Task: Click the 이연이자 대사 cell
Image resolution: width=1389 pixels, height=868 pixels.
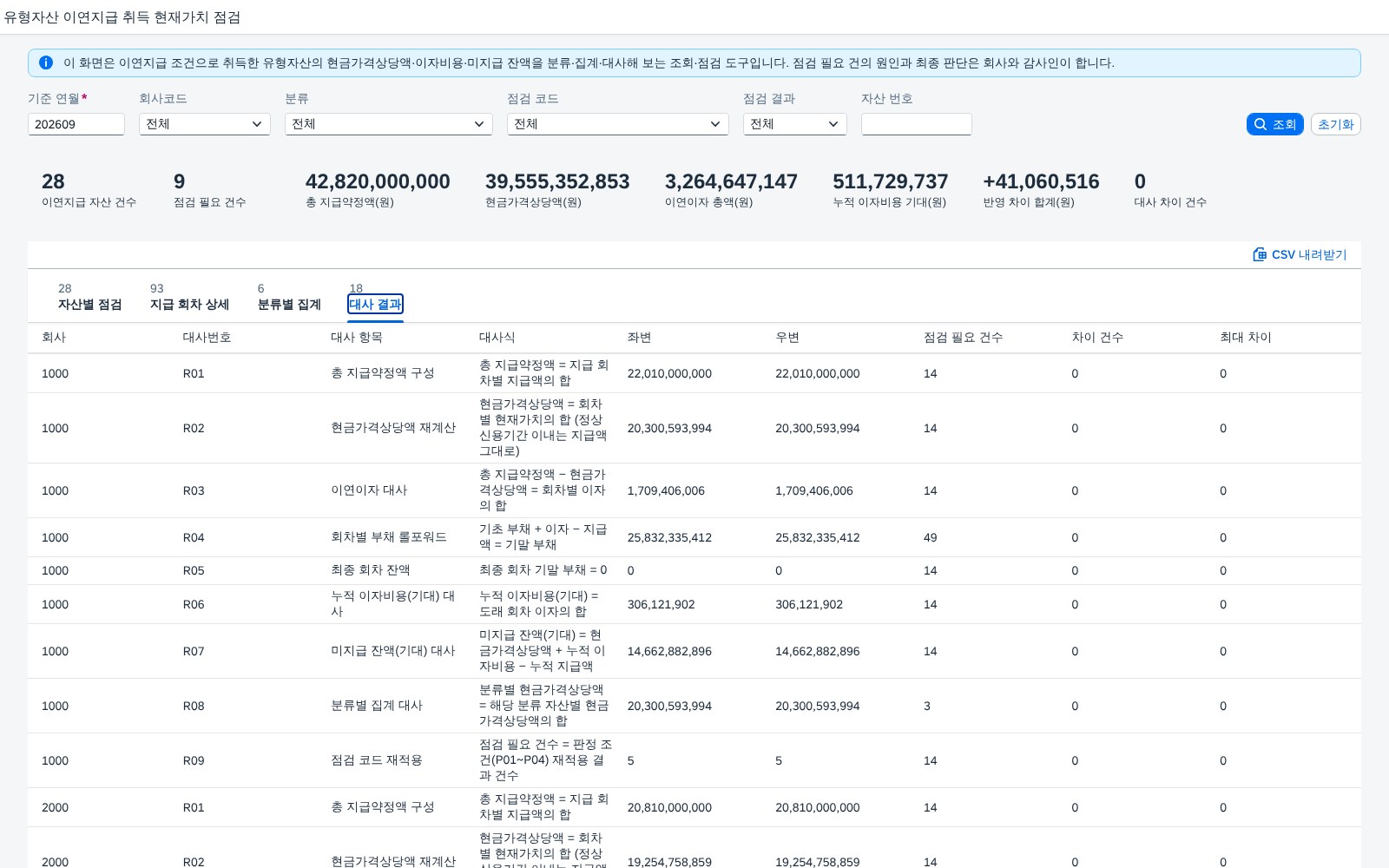Action: click(369, 490)
